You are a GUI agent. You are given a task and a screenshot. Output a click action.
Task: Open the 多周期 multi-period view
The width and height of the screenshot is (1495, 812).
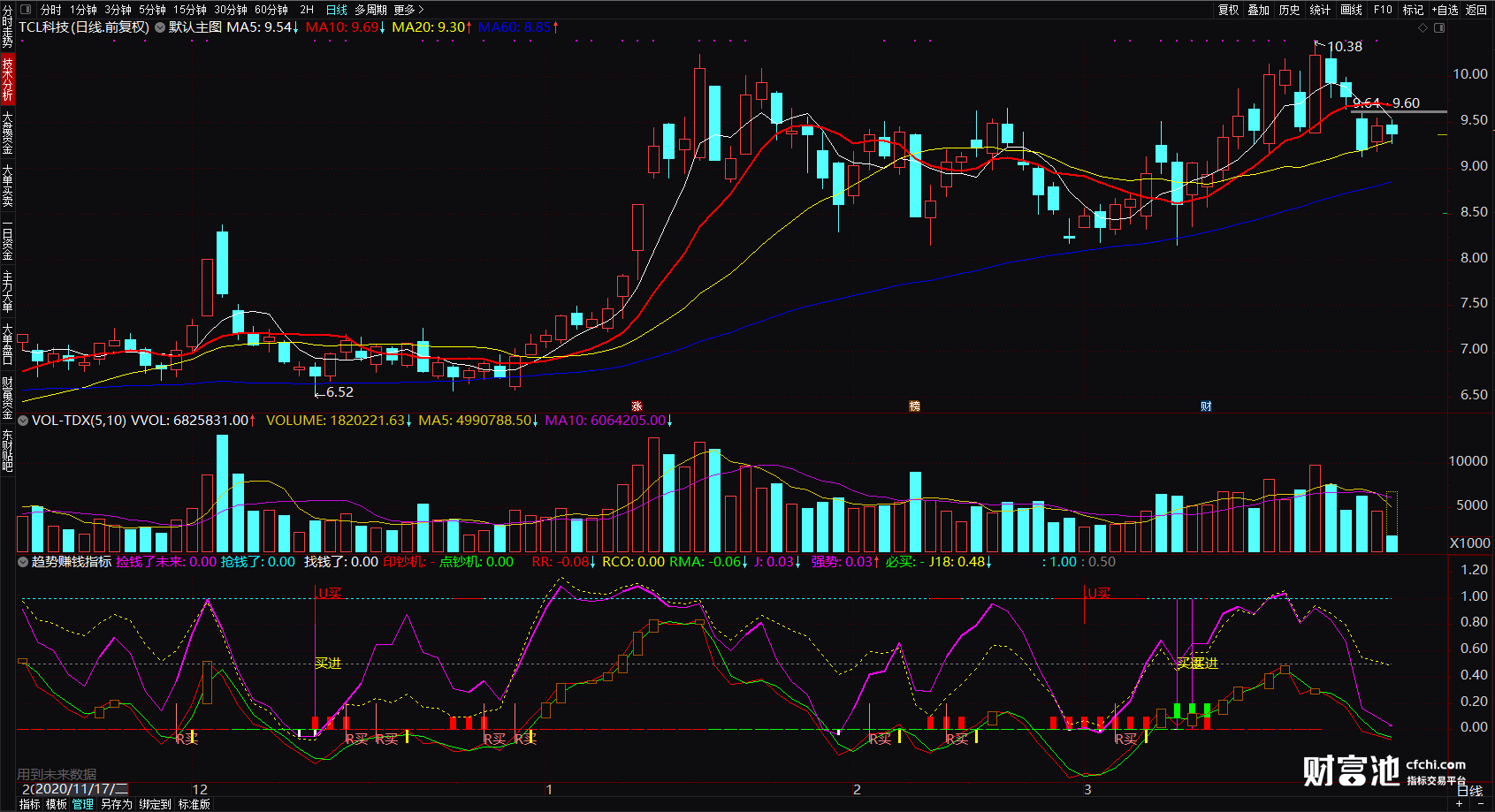(371, 10)
